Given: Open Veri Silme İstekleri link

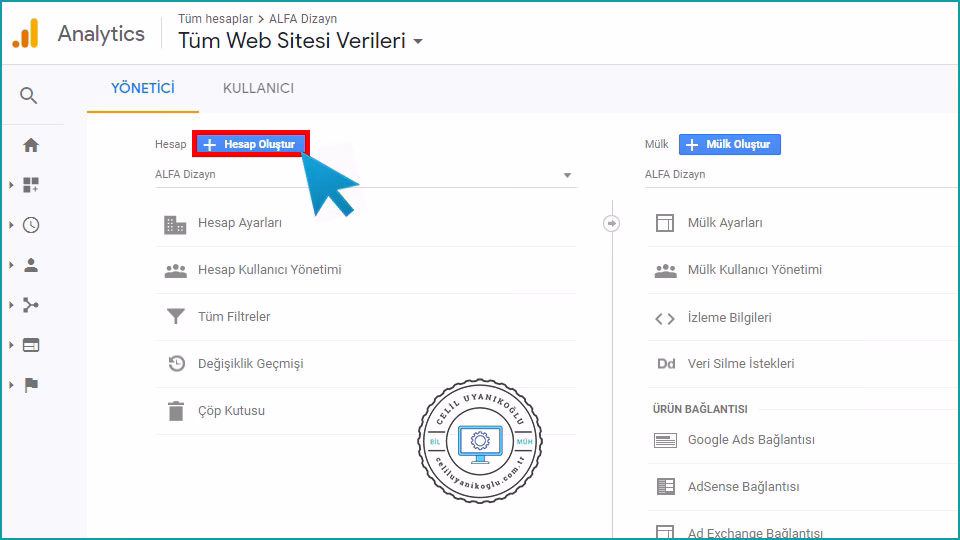Looking at the screenshot, I should click(x=741, y=364).
